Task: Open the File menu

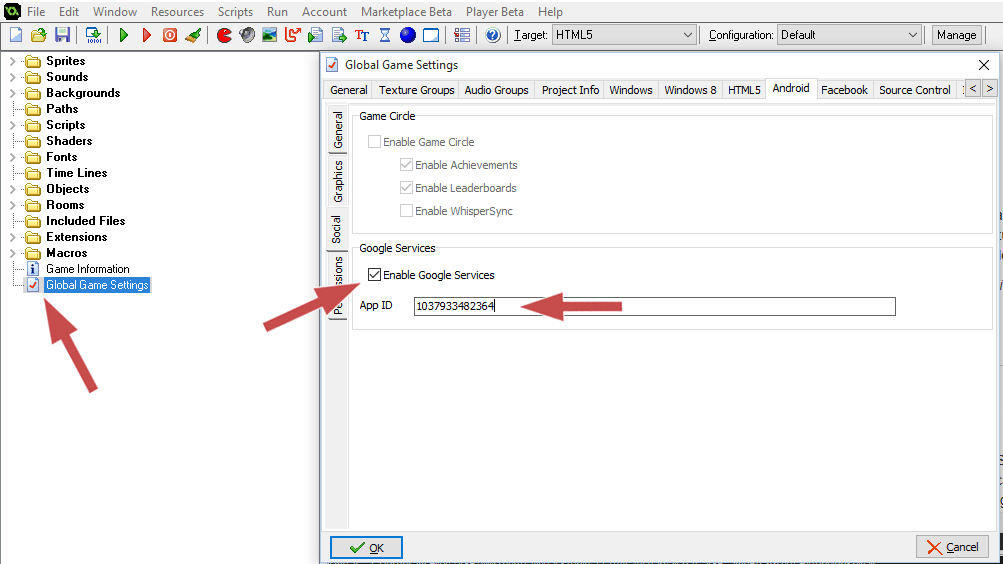Action: point(36,12)
